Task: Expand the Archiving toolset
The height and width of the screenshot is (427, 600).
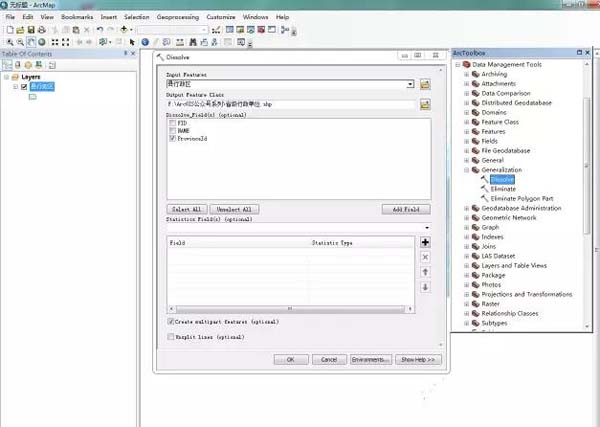Action: pyautogui.click(x=466, y=74)
